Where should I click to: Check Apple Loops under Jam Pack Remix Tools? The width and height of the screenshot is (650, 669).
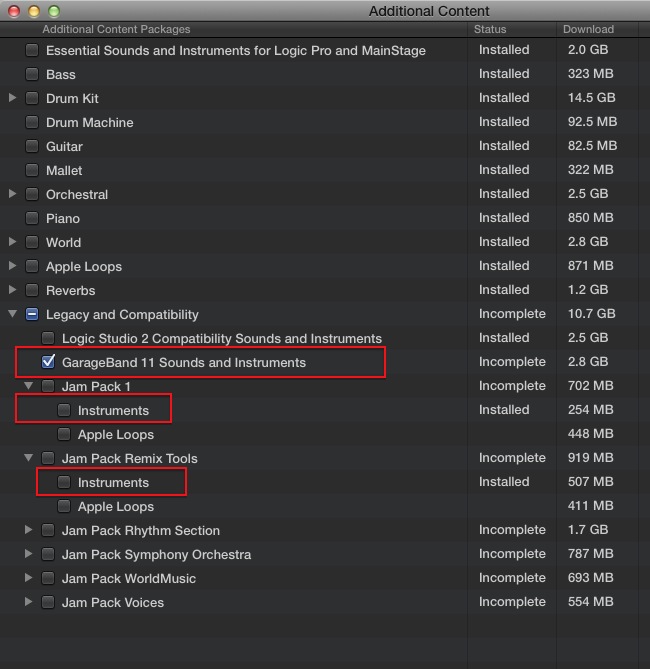tap(64, 506)
